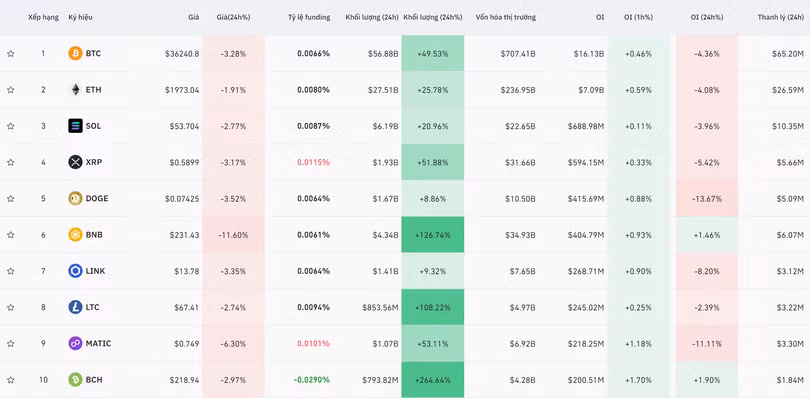Click the Chainlink coin logo
This screenshot has height=398, width=810.
(75, 271)
